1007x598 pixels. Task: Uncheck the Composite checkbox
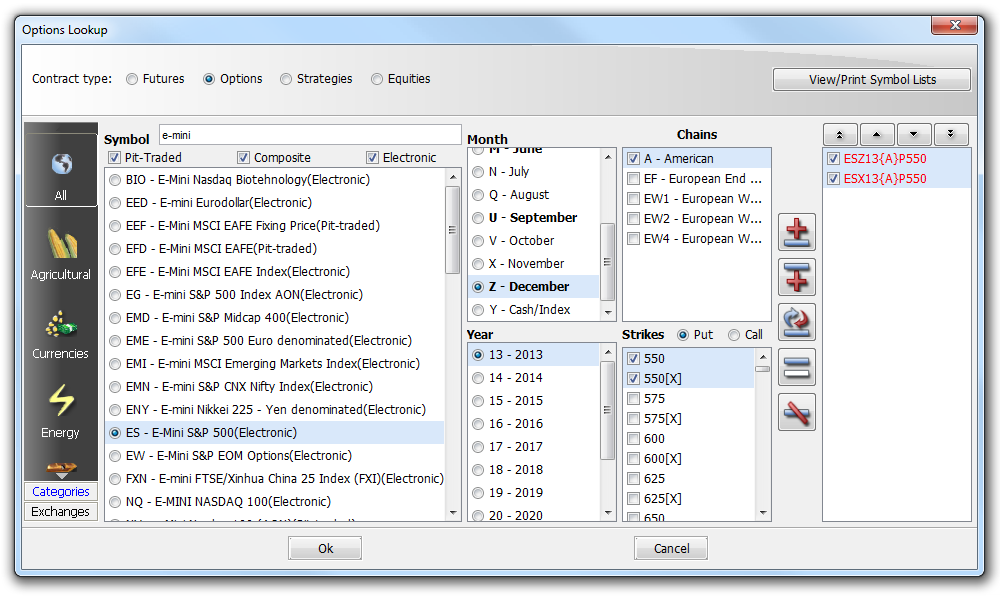pos(243,157)
